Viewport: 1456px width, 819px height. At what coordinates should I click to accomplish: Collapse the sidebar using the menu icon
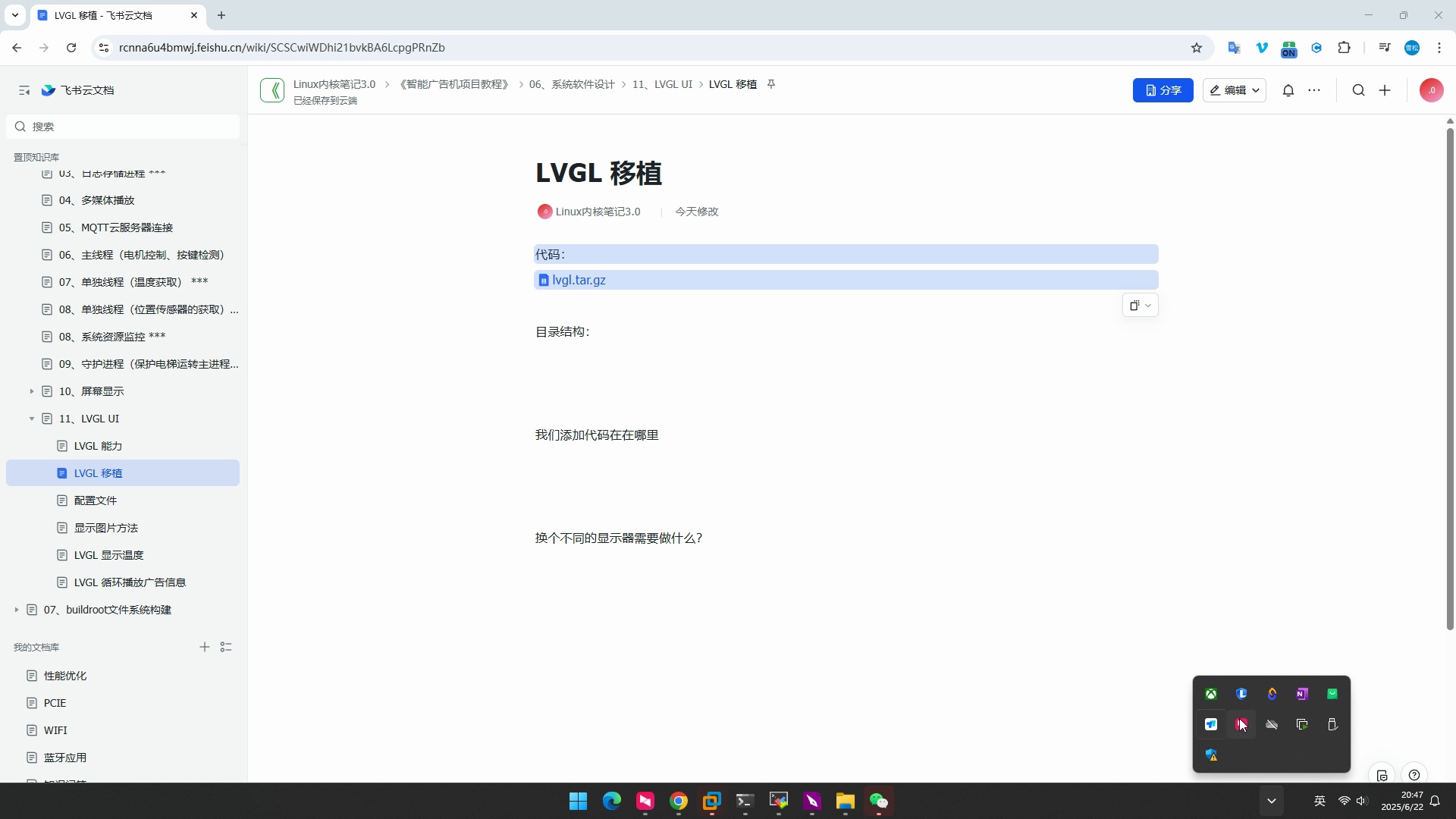(x=24, y=90)
